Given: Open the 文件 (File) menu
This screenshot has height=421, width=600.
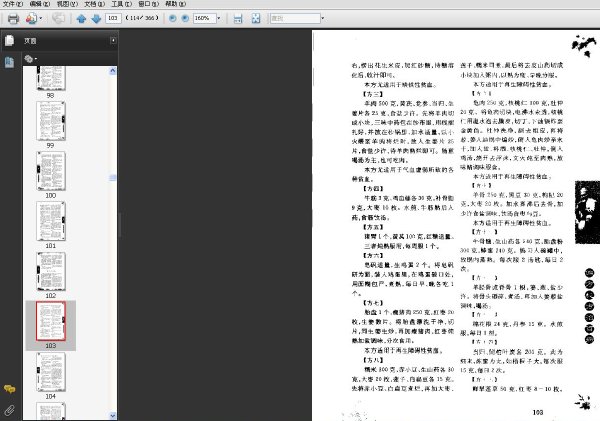Looking at the screenshot, I should click(x=13, y=4).
